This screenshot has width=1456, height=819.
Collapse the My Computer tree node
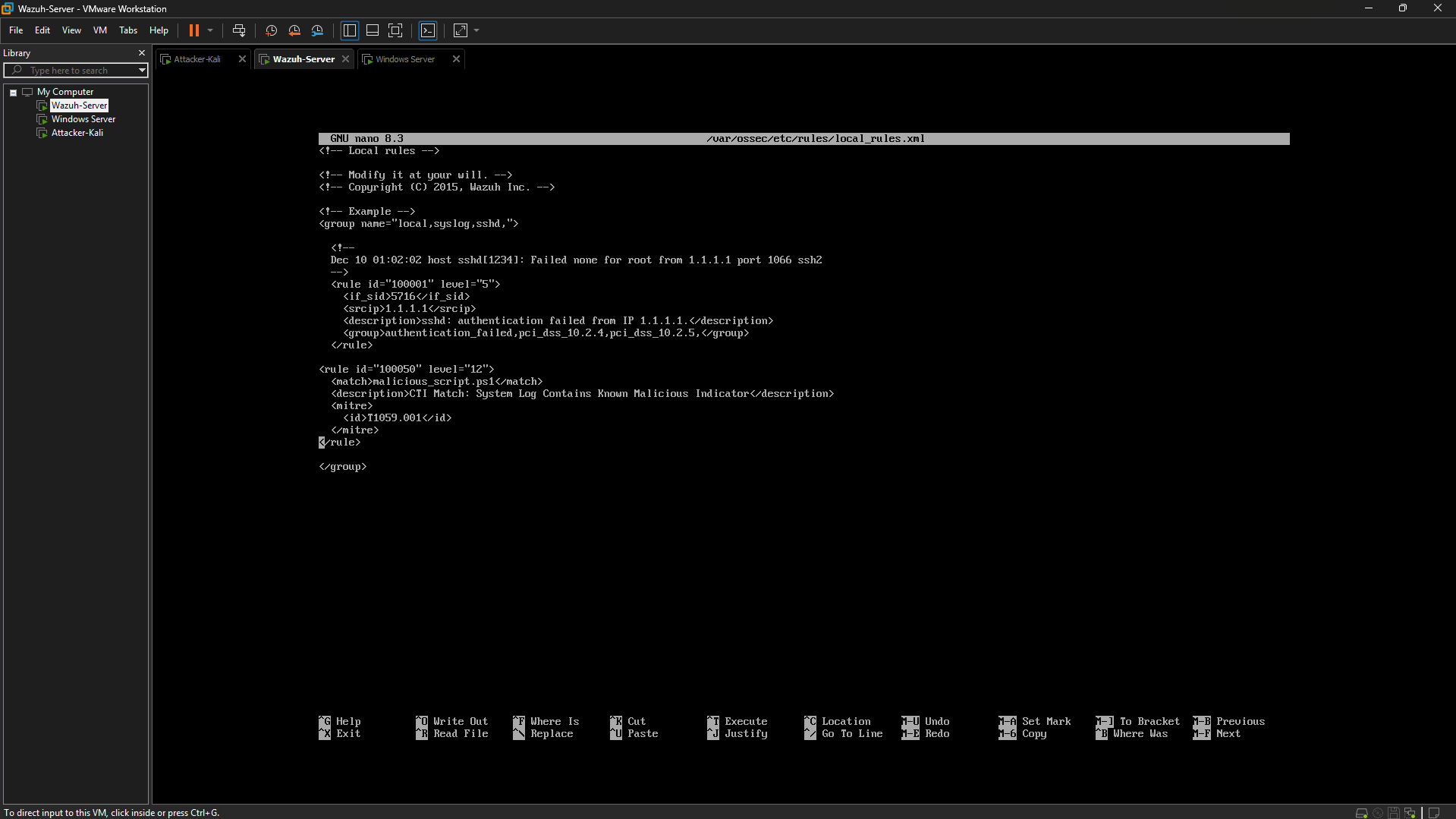coord(13,93)
